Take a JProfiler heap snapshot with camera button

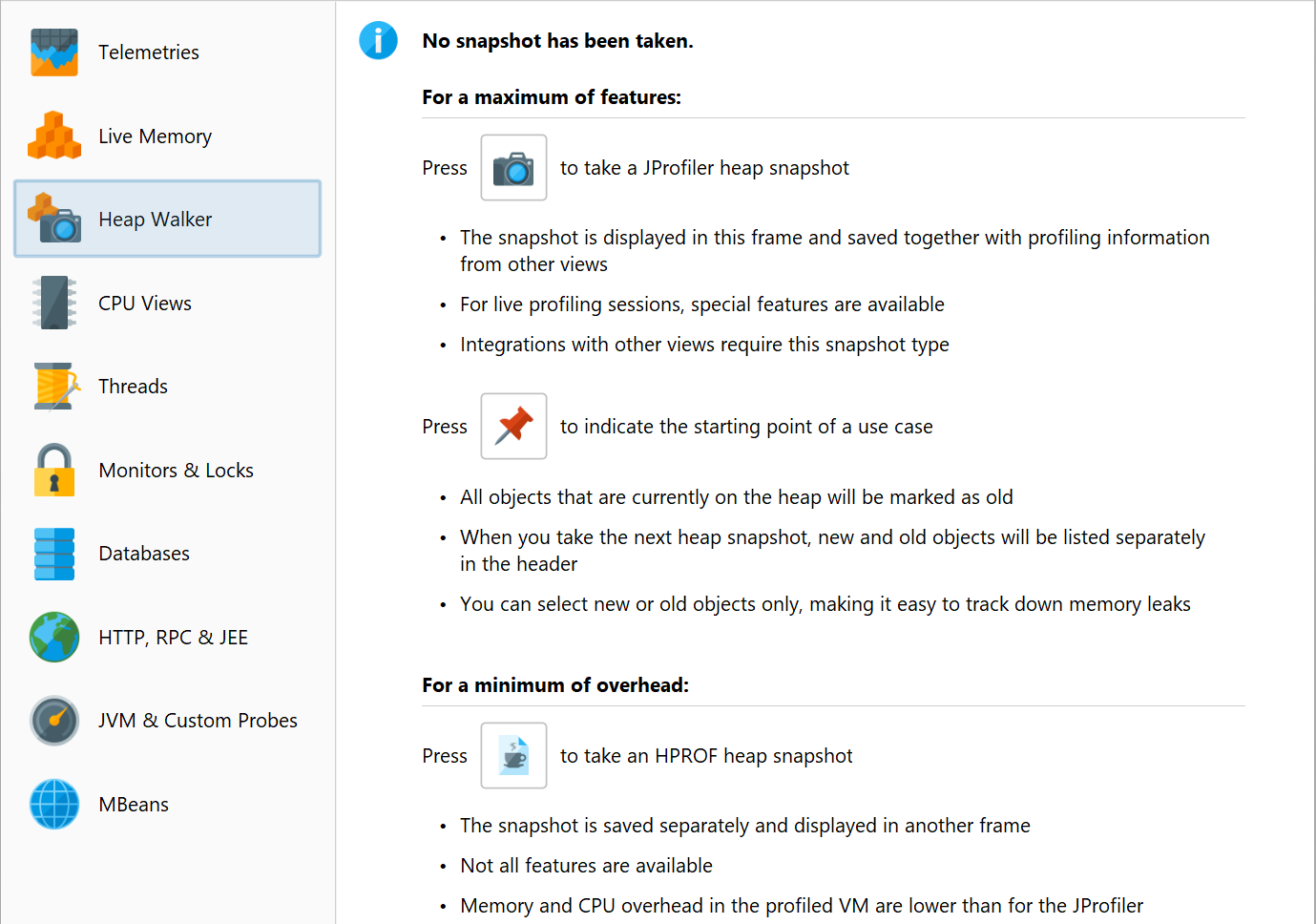(513, 167)
